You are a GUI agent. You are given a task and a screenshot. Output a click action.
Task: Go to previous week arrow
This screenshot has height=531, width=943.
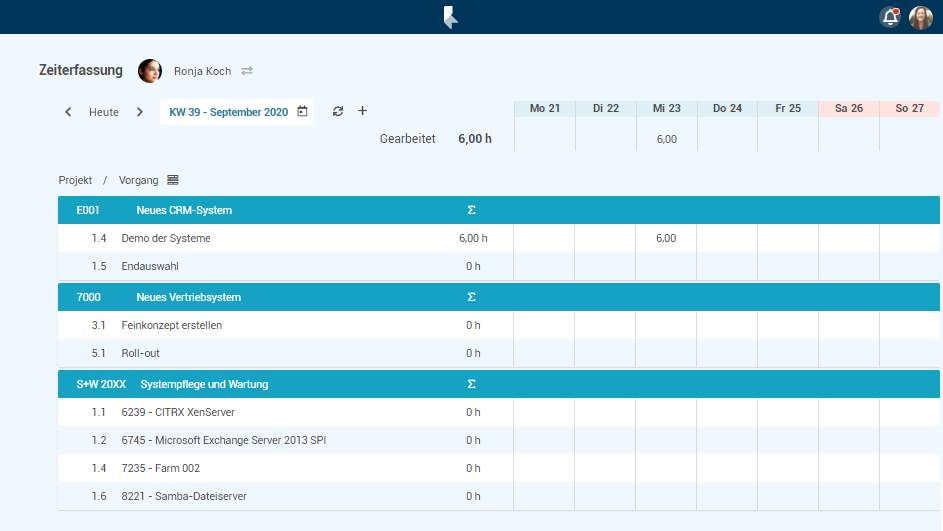click(x=68, y=112)
